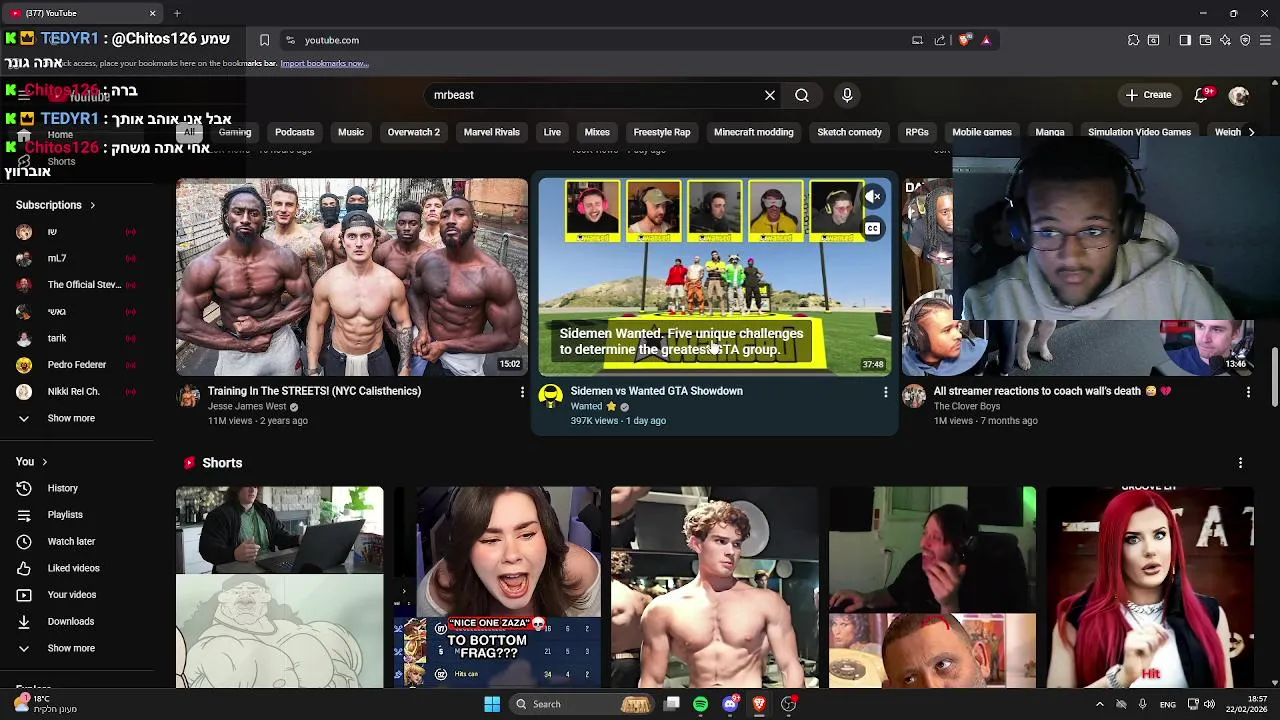Open options menu for Training In The STREETS video

click(x=521, y=393)
